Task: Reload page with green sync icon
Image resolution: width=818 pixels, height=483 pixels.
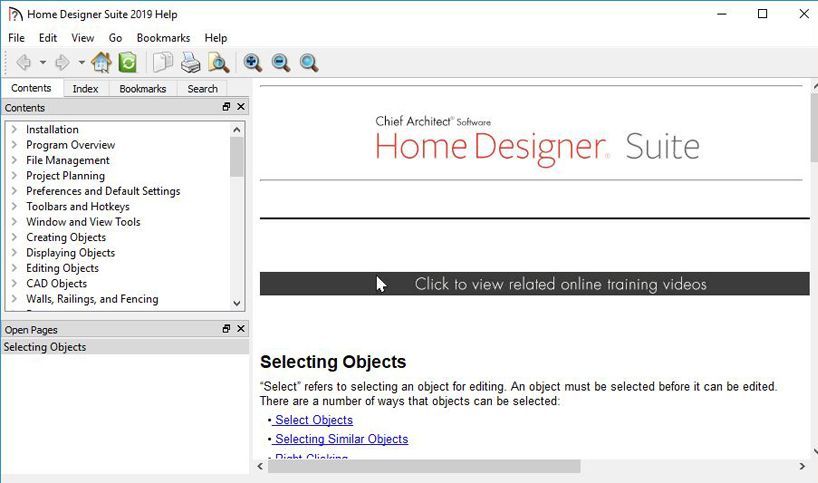Action: tap(127, 63)
